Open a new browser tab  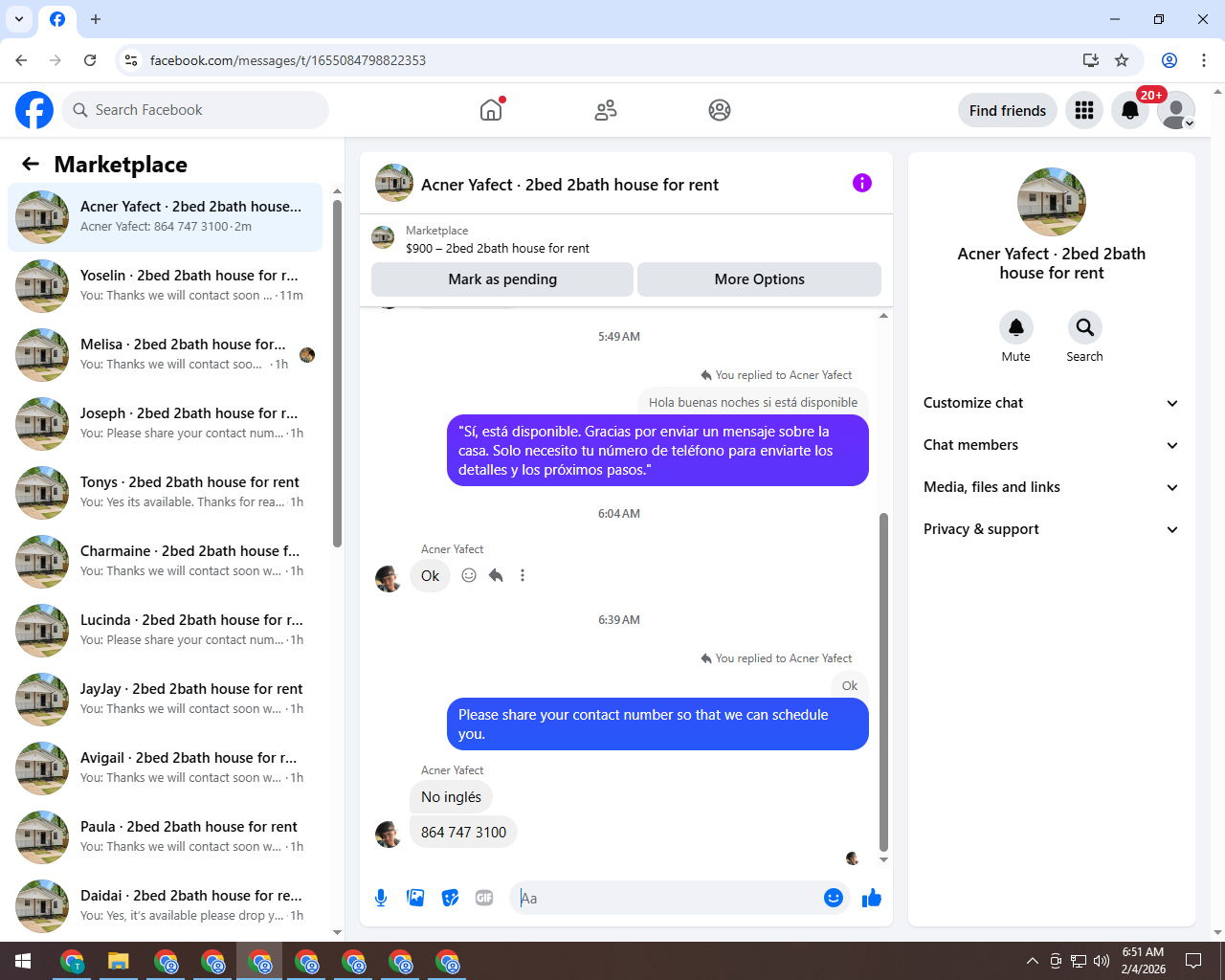pyautogui.click(x=96, y=19)
